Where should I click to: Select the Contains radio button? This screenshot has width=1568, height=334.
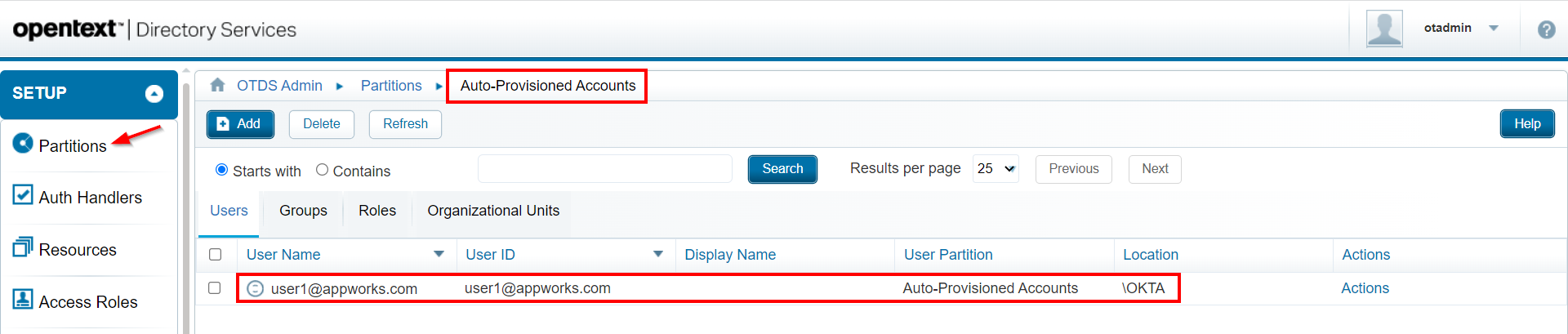322,170
